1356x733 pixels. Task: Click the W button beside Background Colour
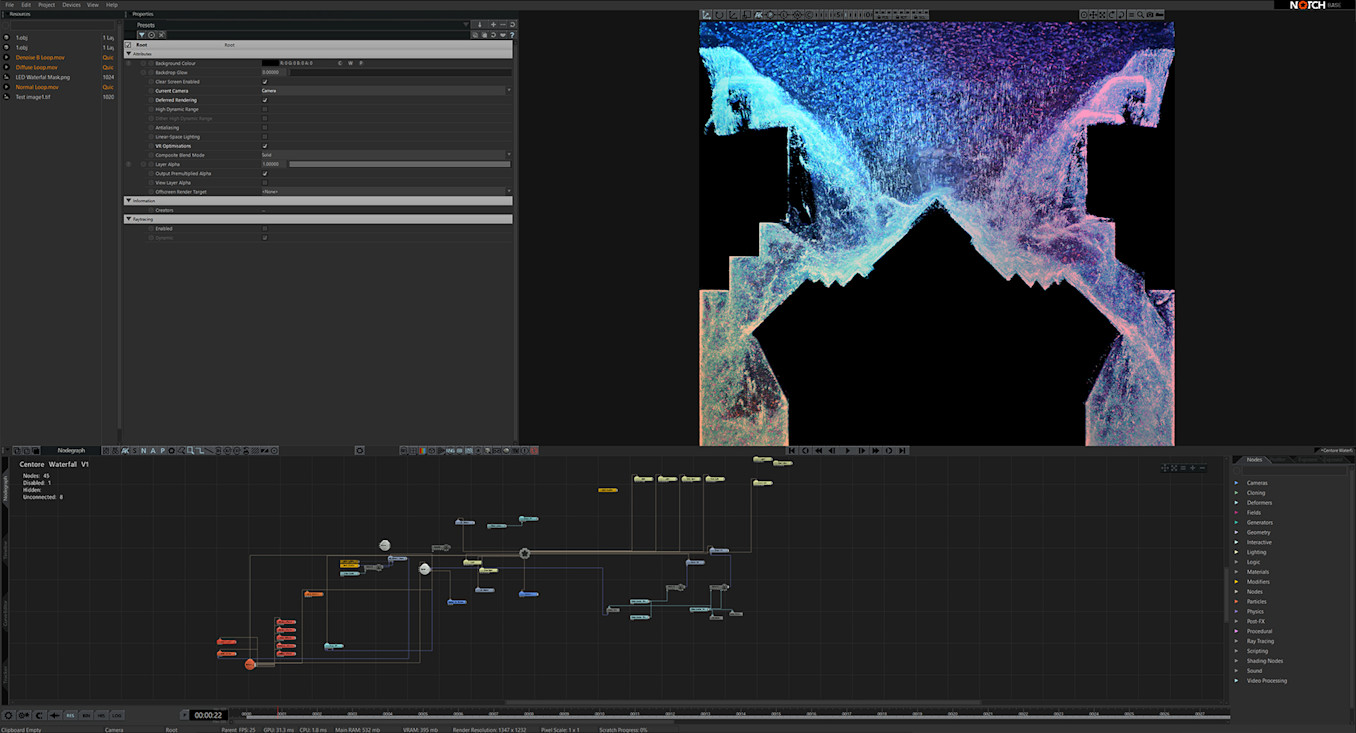350,63
